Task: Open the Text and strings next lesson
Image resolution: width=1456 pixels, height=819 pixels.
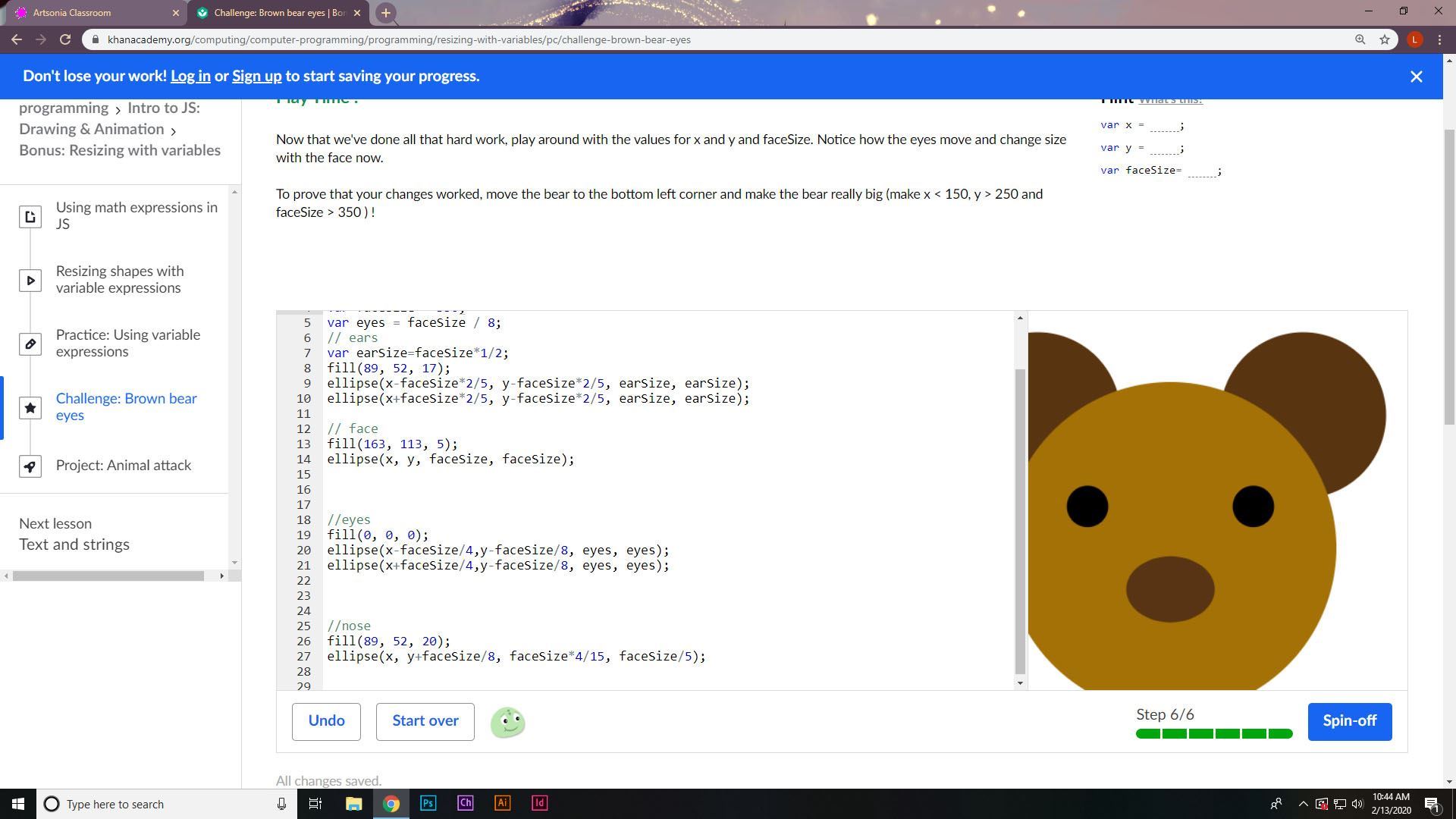Action: [74, 544]
